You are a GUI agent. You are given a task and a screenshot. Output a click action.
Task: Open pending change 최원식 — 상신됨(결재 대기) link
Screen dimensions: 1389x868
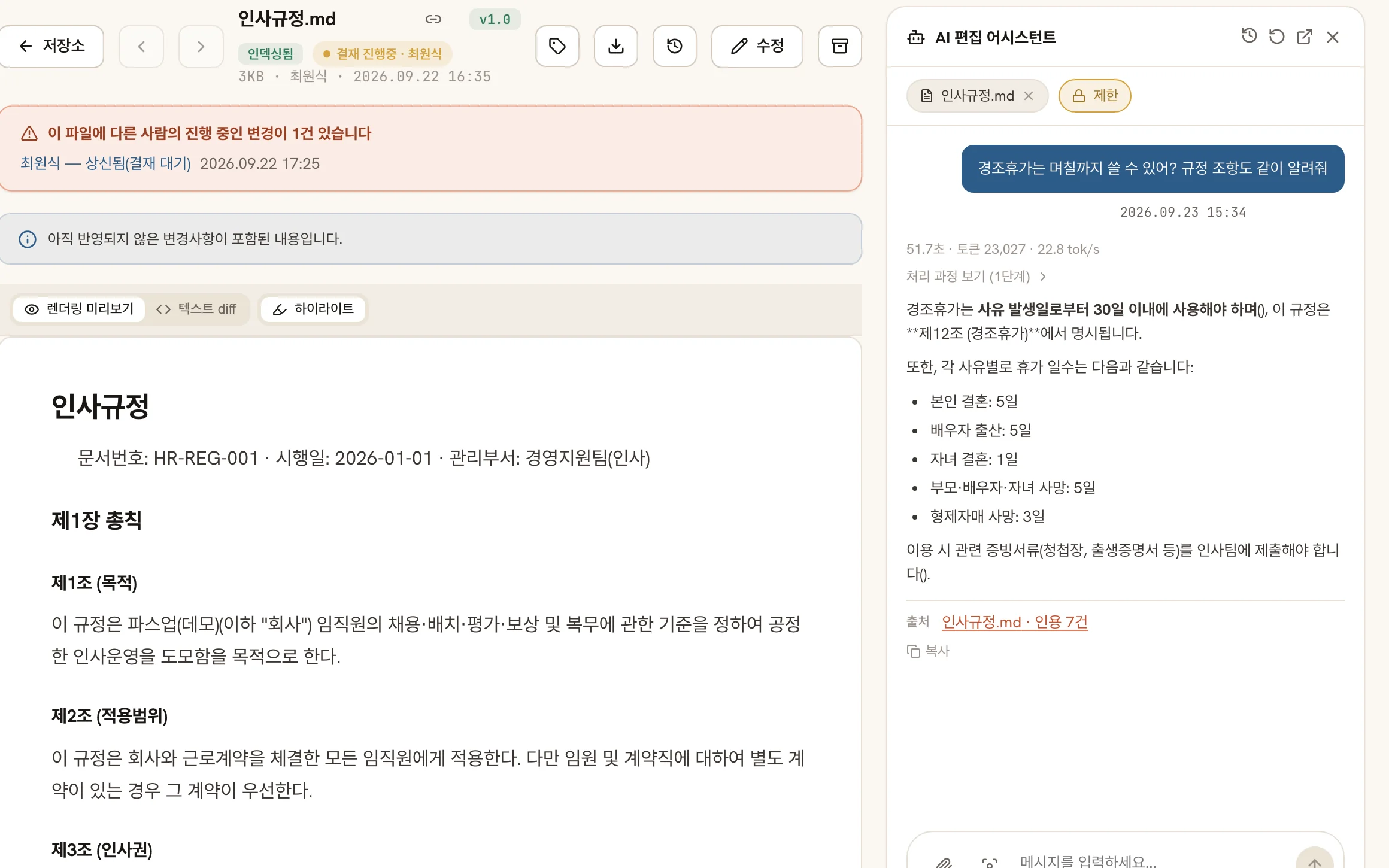[x=105, y=163]
